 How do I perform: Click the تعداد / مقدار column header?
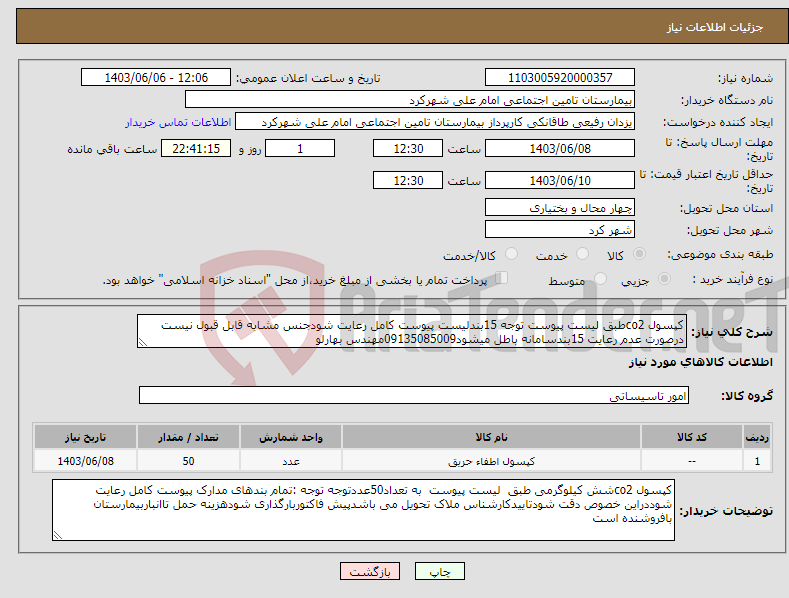pyautogui.click(x=188, y=437)
